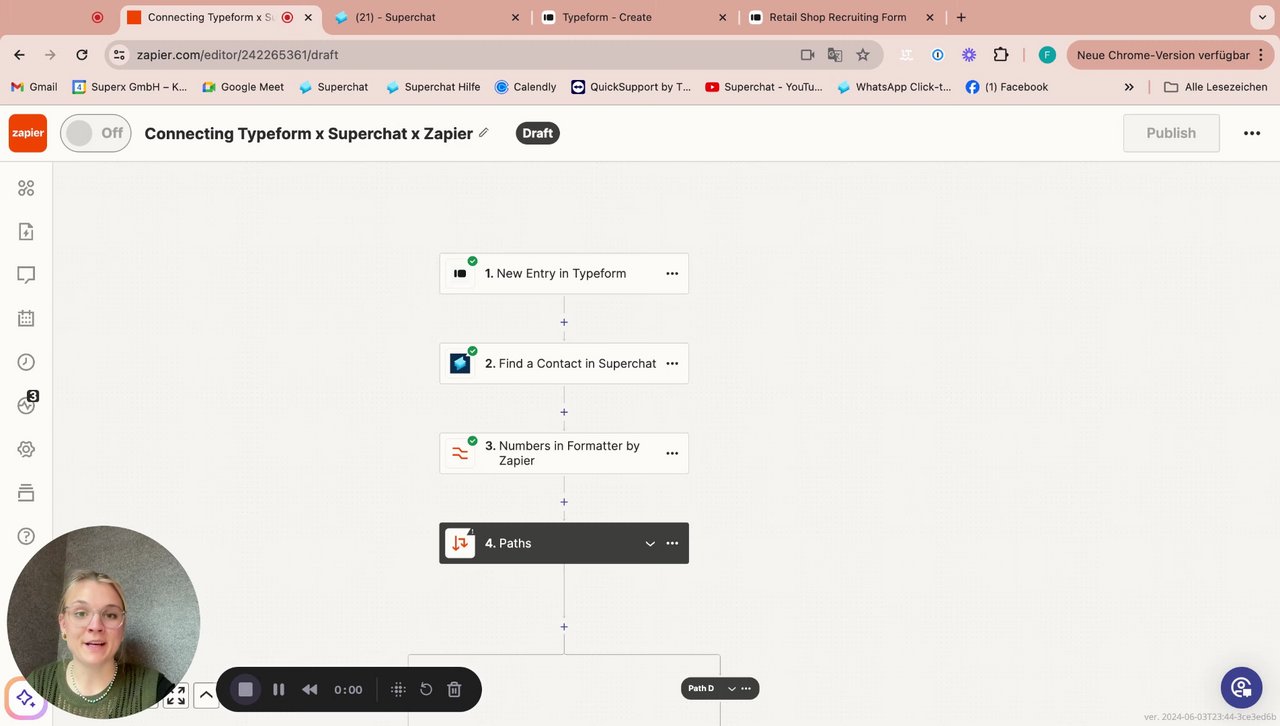Click the AI sparkle assistant button
1280x726 pixels.
[x=26, y=698]
